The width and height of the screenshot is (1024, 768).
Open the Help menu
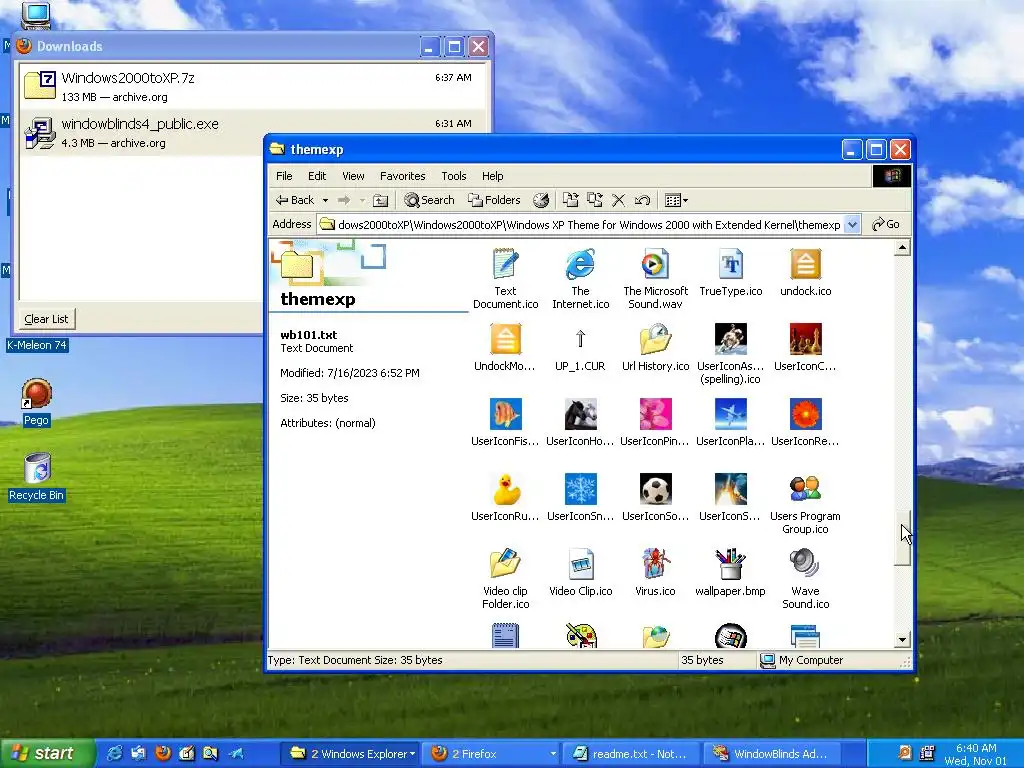point(492,176)
